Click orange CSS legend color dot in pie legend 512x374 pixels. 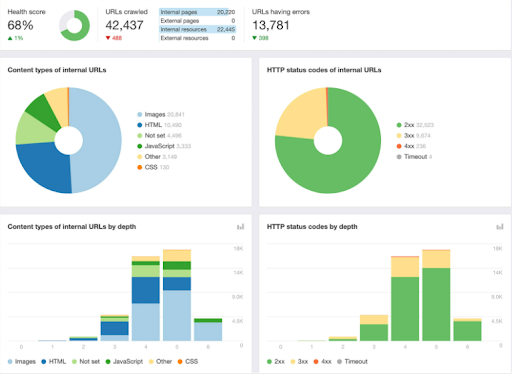(x=140, y=167)
